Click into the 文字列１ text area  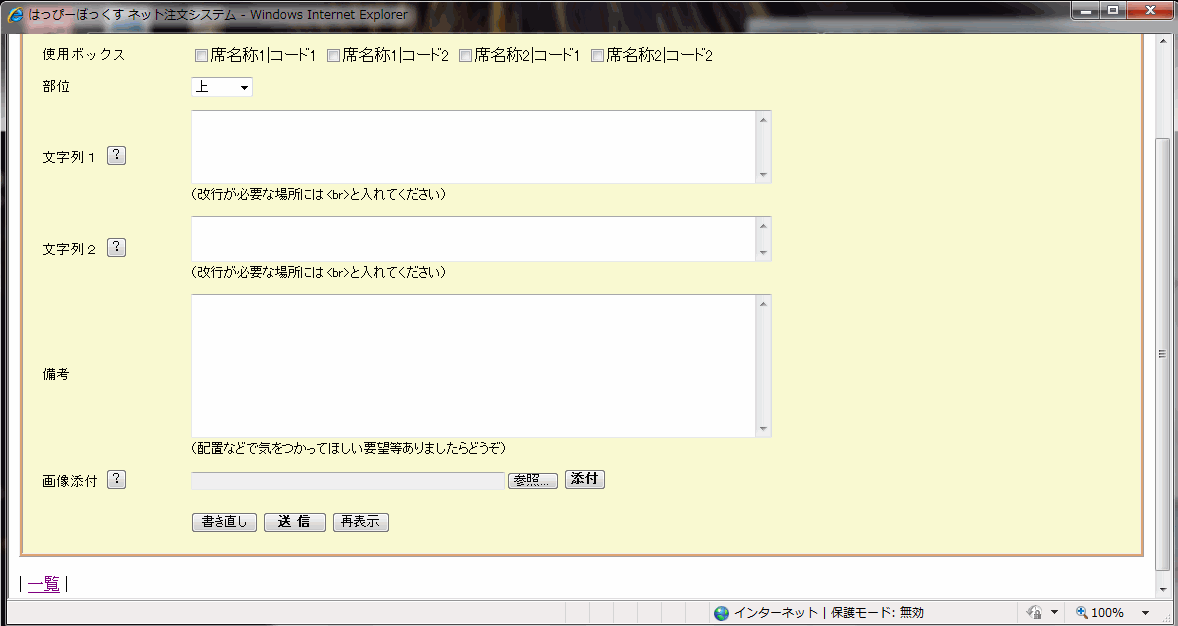474,147
